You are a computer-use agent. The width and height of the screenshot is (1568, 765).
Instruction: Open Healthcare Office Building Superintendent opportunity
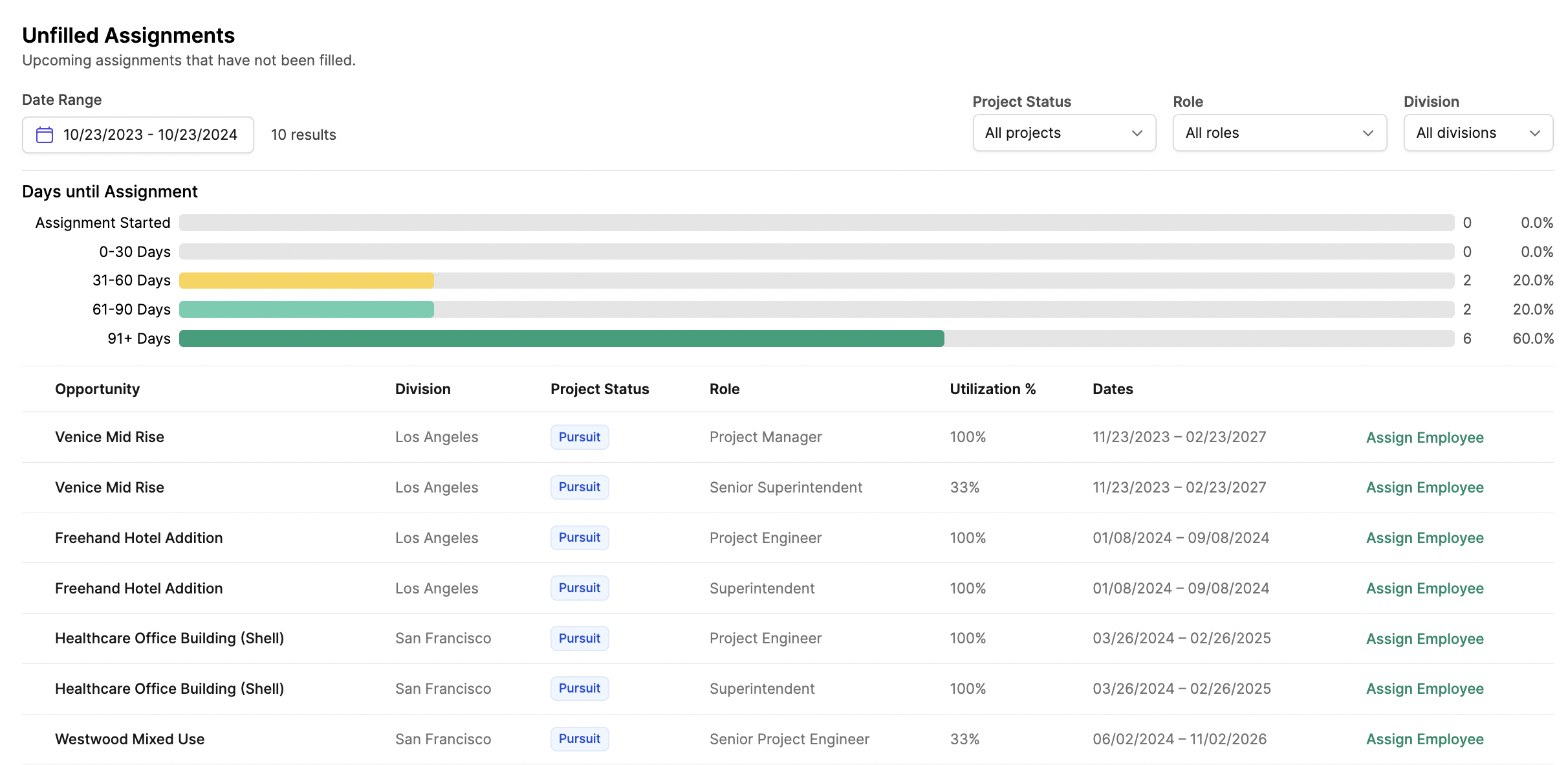169,689
